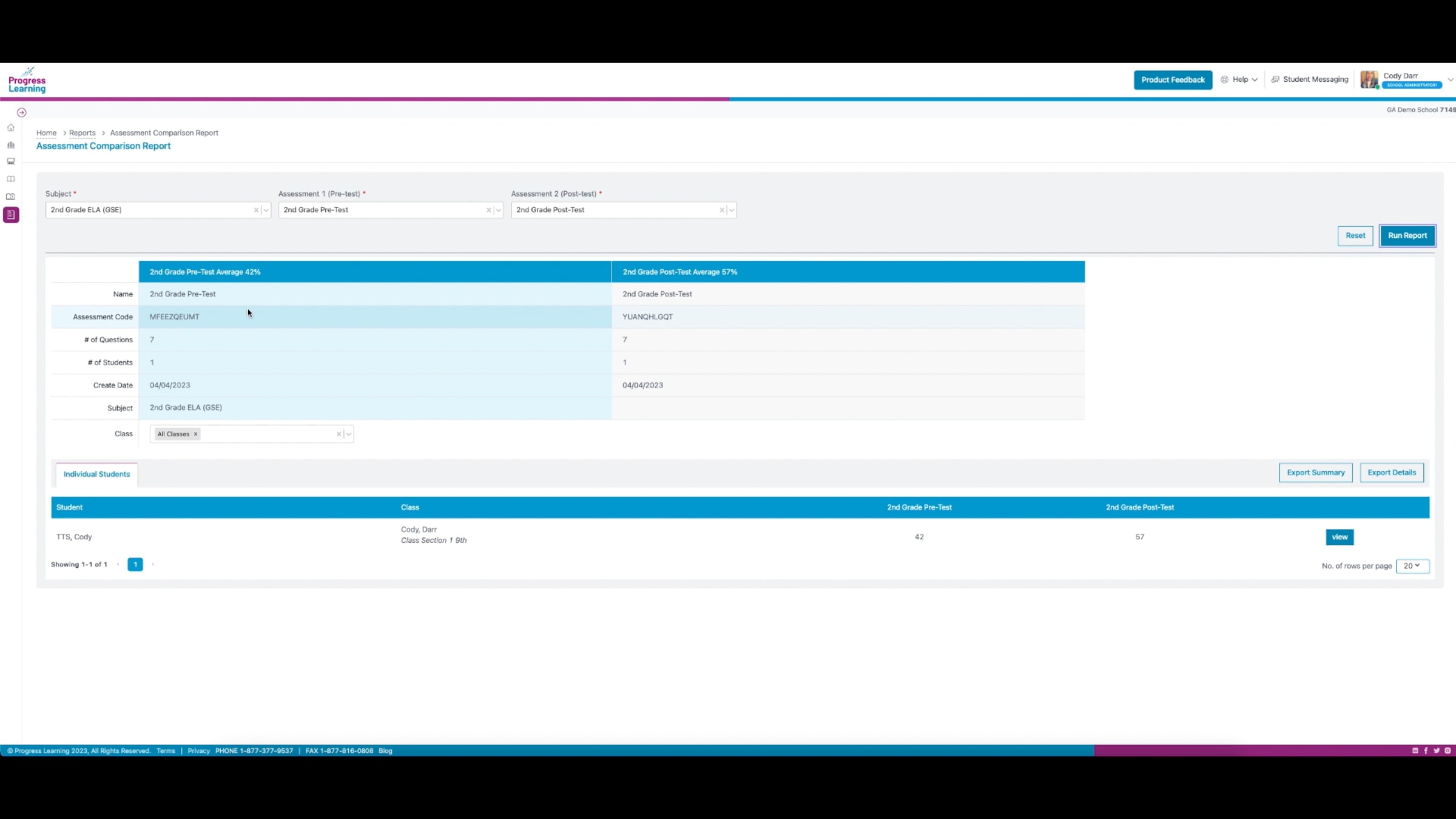Screen dimensions: 1456x819
Task: Open the Facebook footer icon
Action: point(1426,751)
